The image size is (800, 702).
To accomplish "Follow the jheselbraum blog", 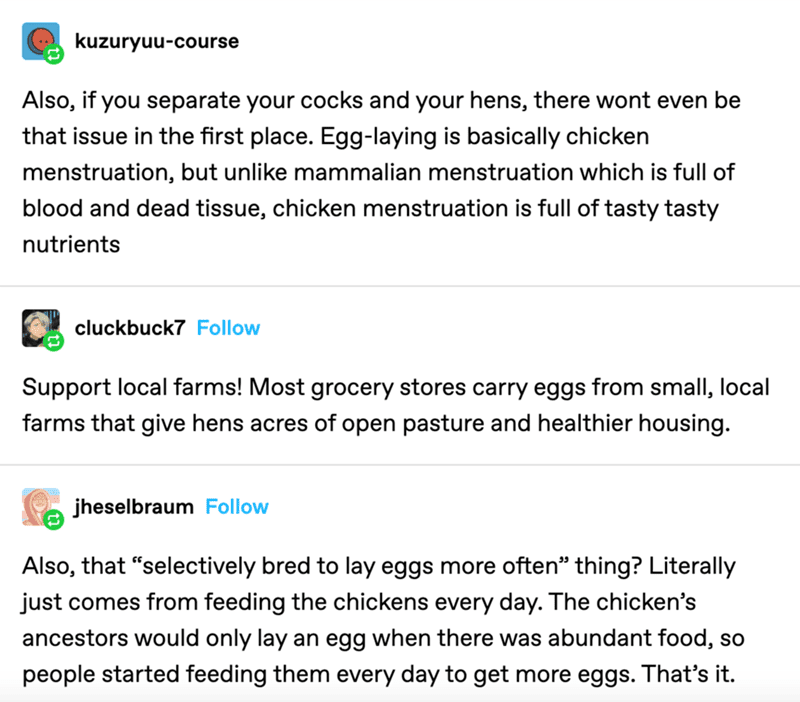I will tap(237, 507).
